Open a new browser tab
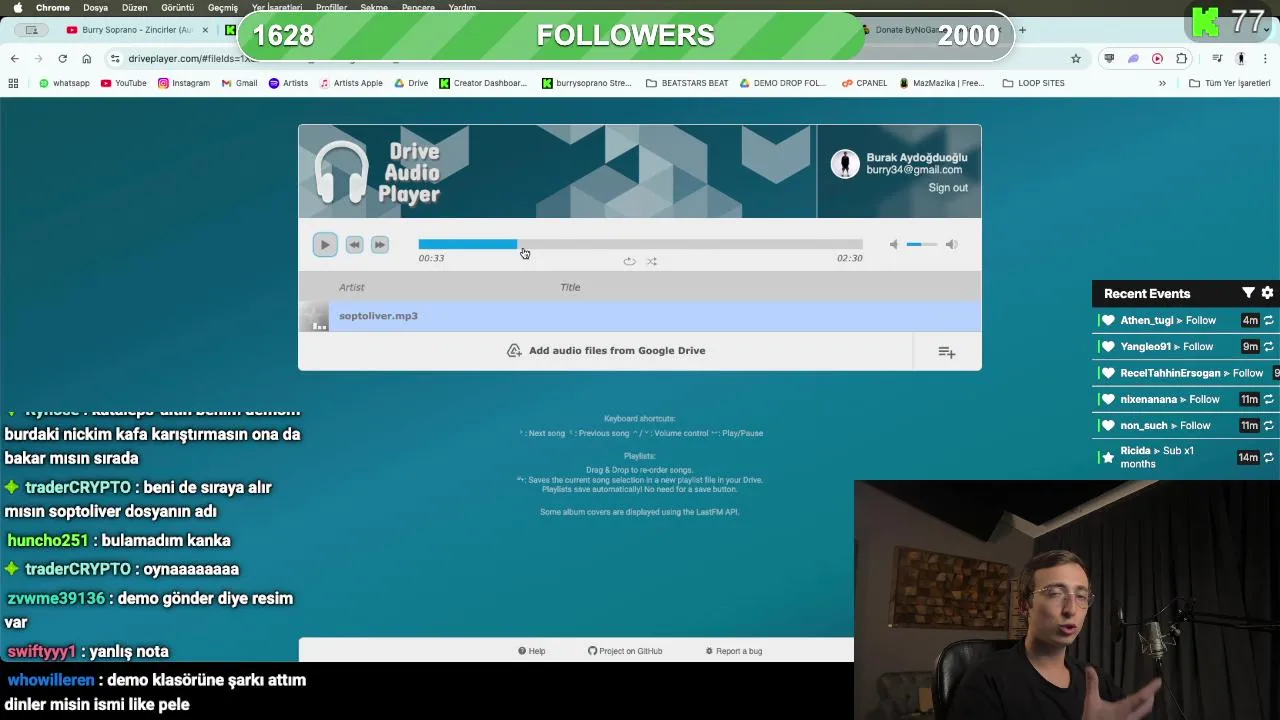Screen dimensions: 1280x720 coord(1022,30)
